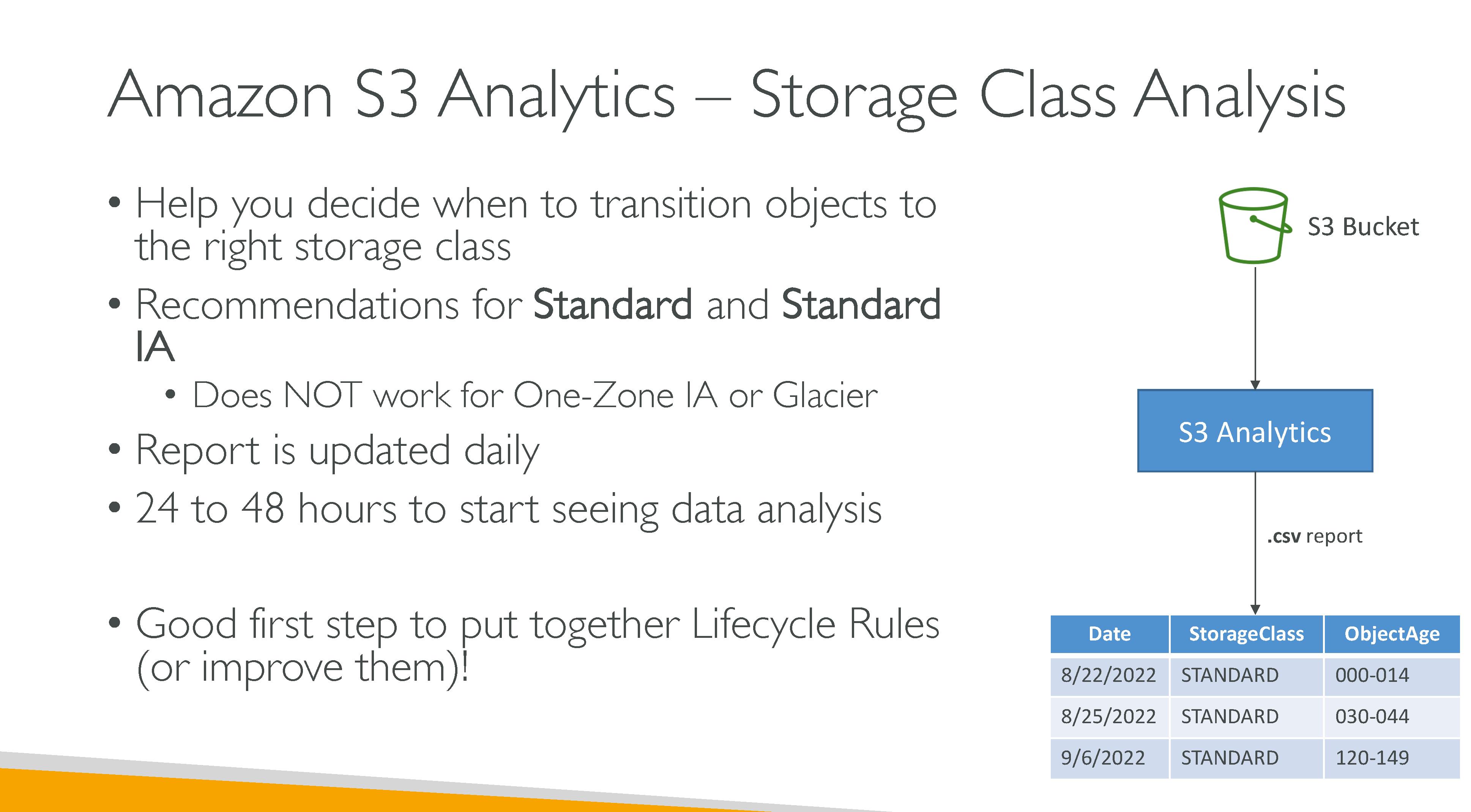
Task: Click the 'Report is updated daily' bullet
Action: (337, 451)
